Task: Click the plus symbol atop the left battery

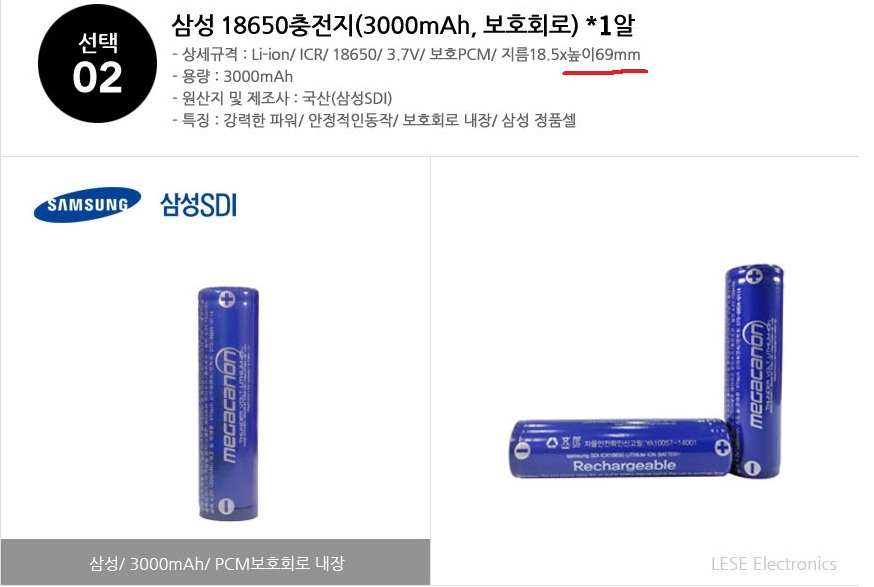Action: point(227,300)
